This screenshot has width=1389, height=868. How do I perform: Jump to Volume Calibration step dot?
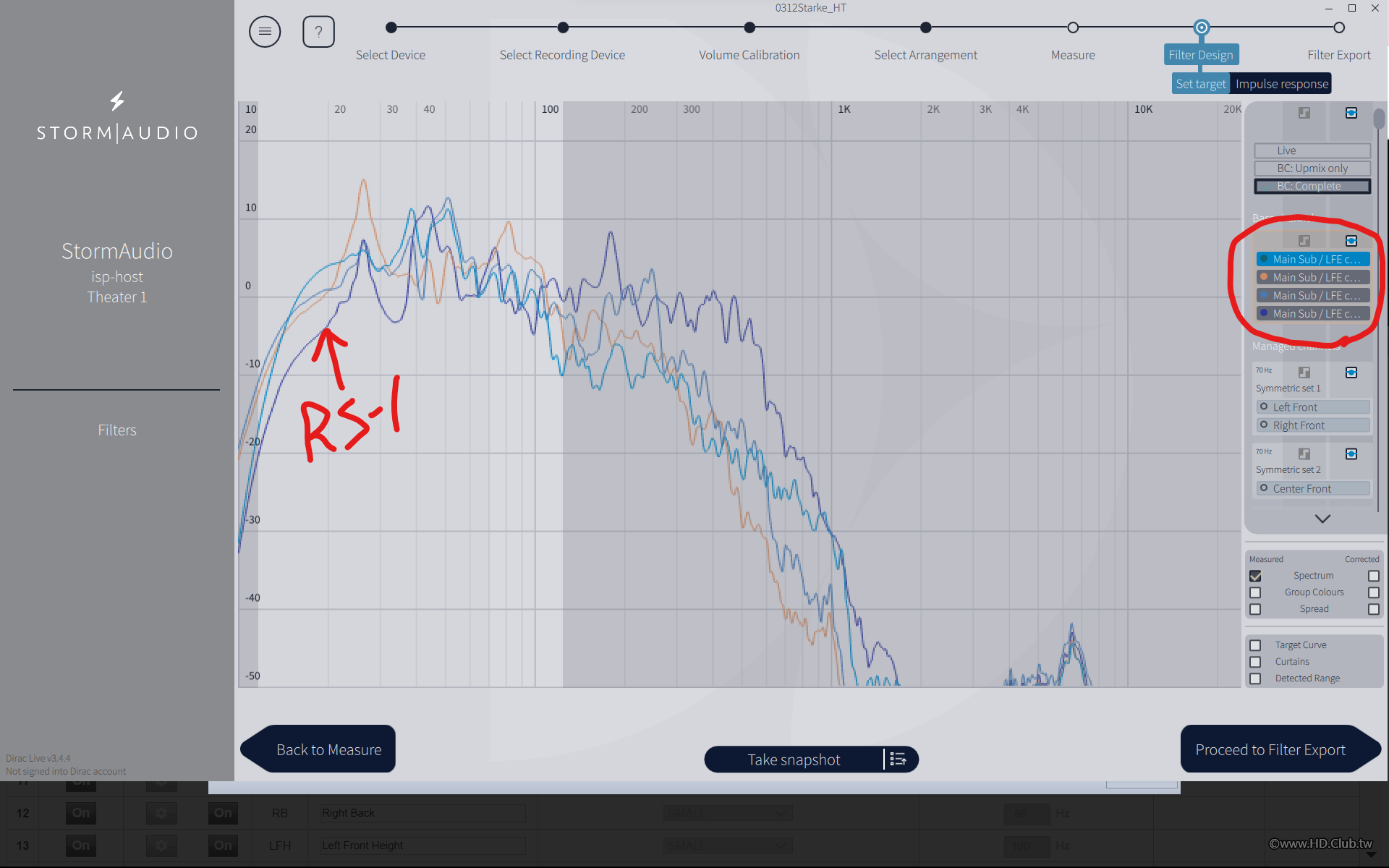click(x=749, y=27)
